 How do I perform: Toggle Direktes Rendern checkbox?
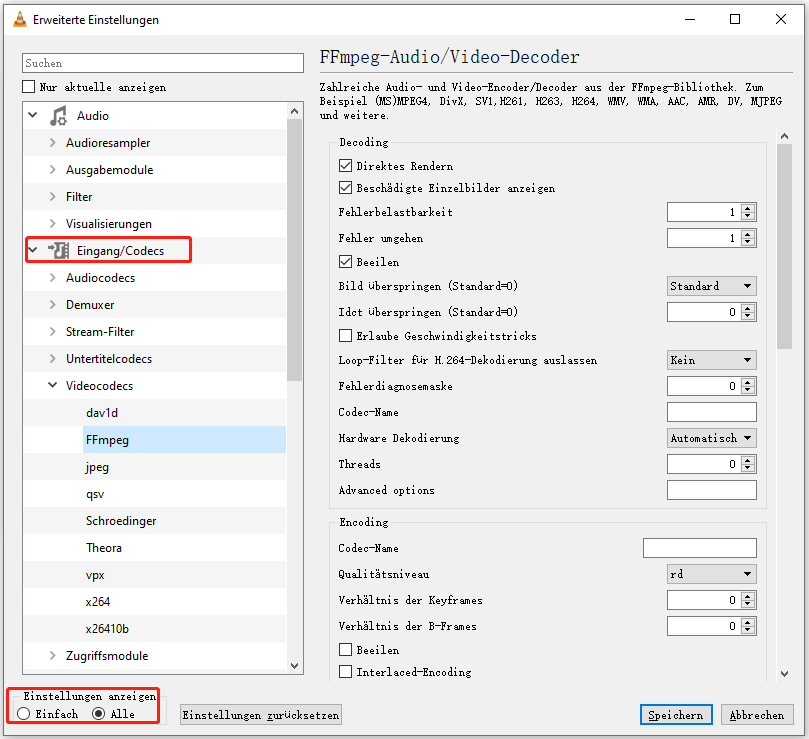tap(345, 166)
